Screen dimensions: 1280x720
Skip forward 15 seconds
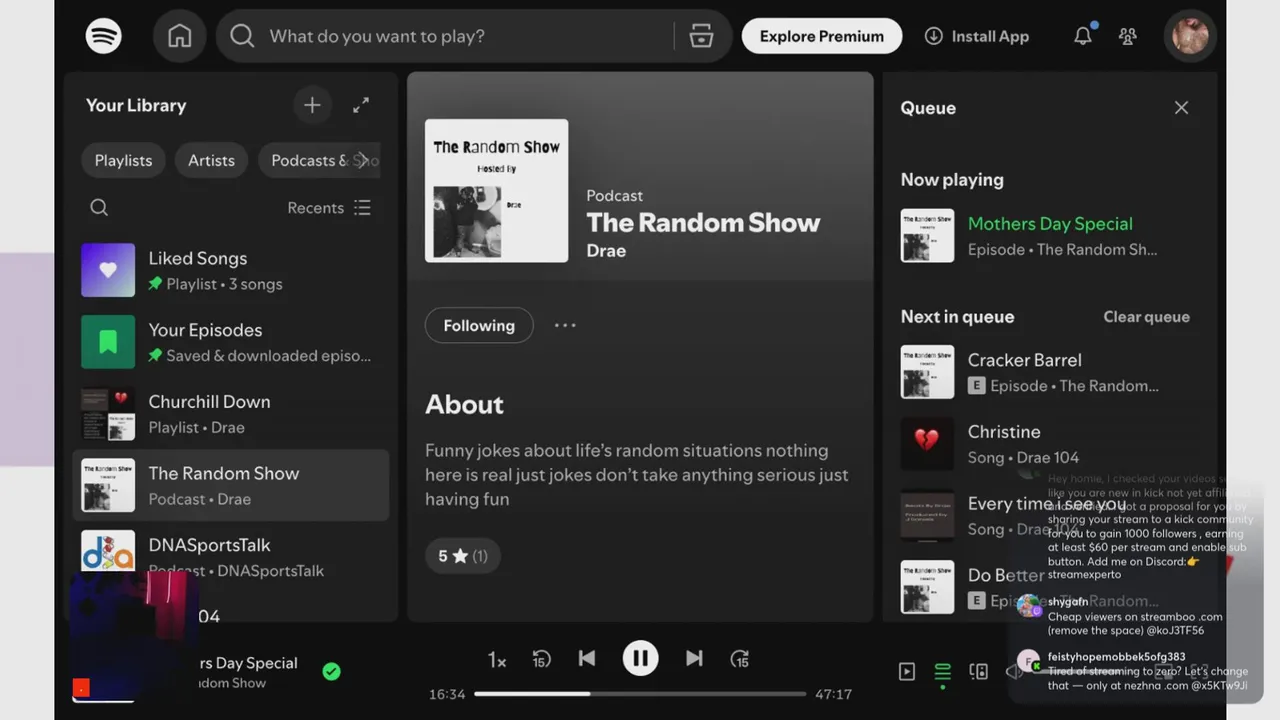(x=740, y=659)
